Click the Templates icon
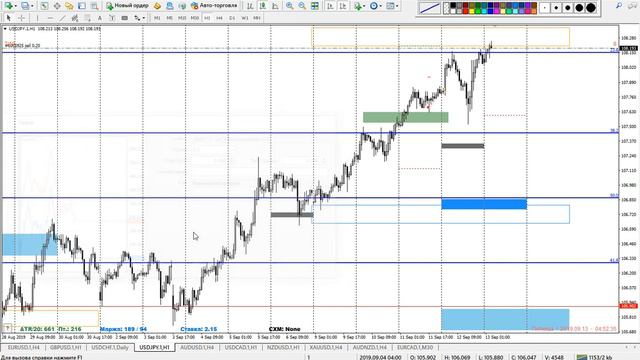 (x=390, y=6)
